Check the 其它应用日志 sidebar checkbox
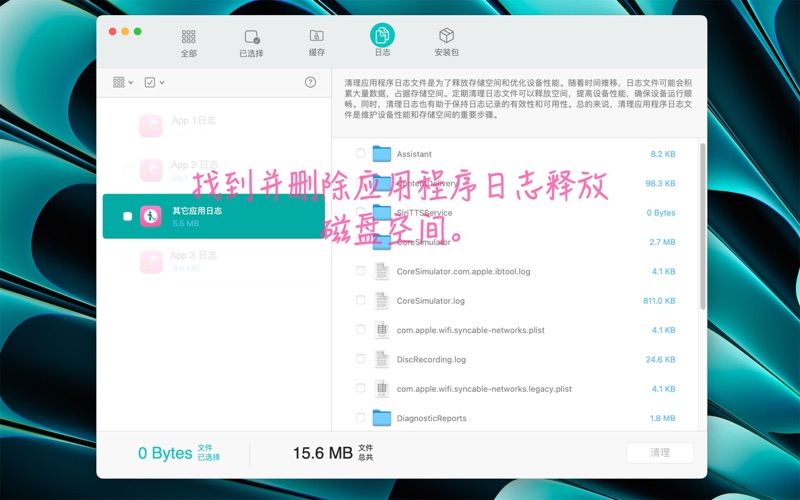Image resolution: width=800 pixels, height=500 pixels. 127,216
